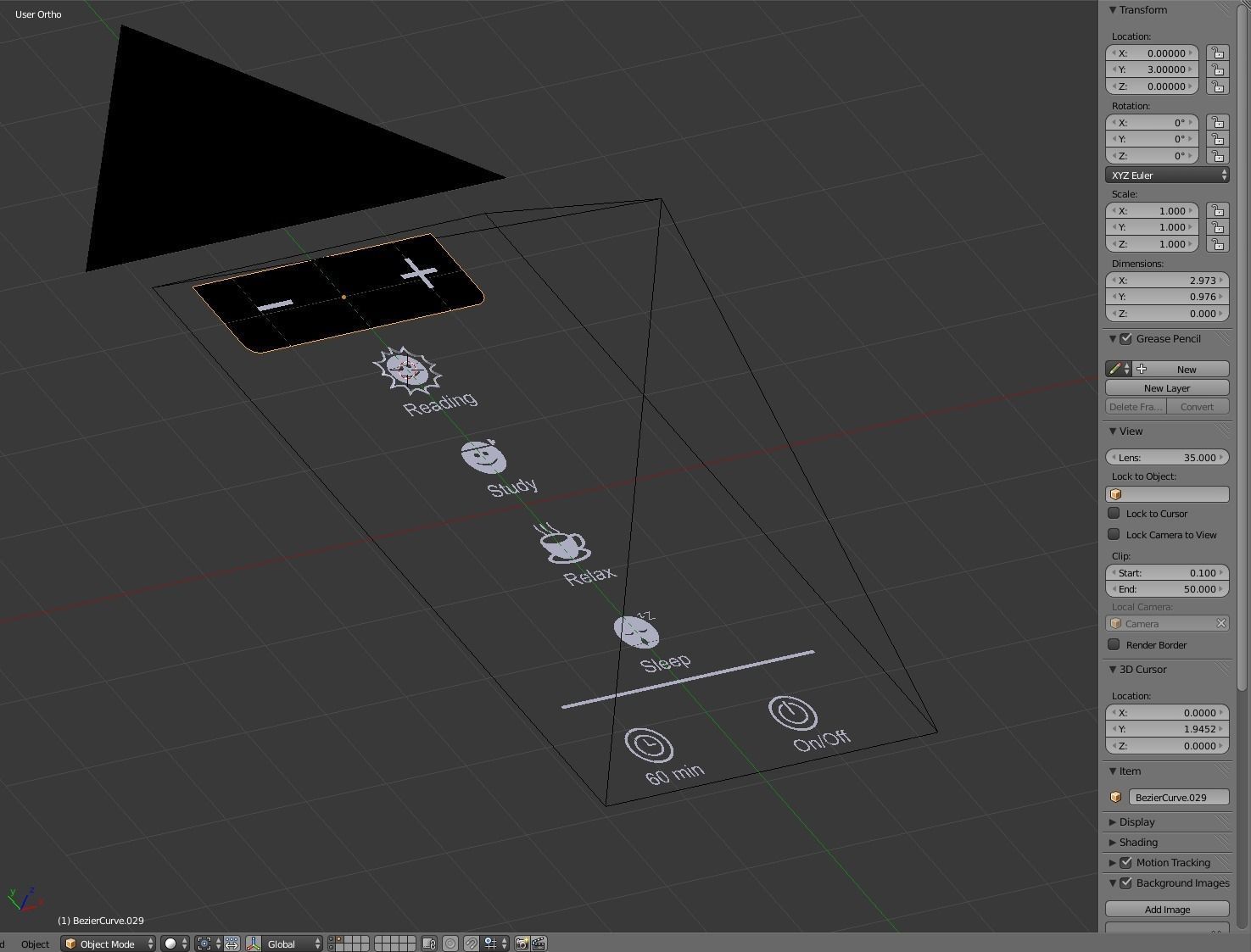
Task: Open the snap element selector
Action: click(496, 944)
